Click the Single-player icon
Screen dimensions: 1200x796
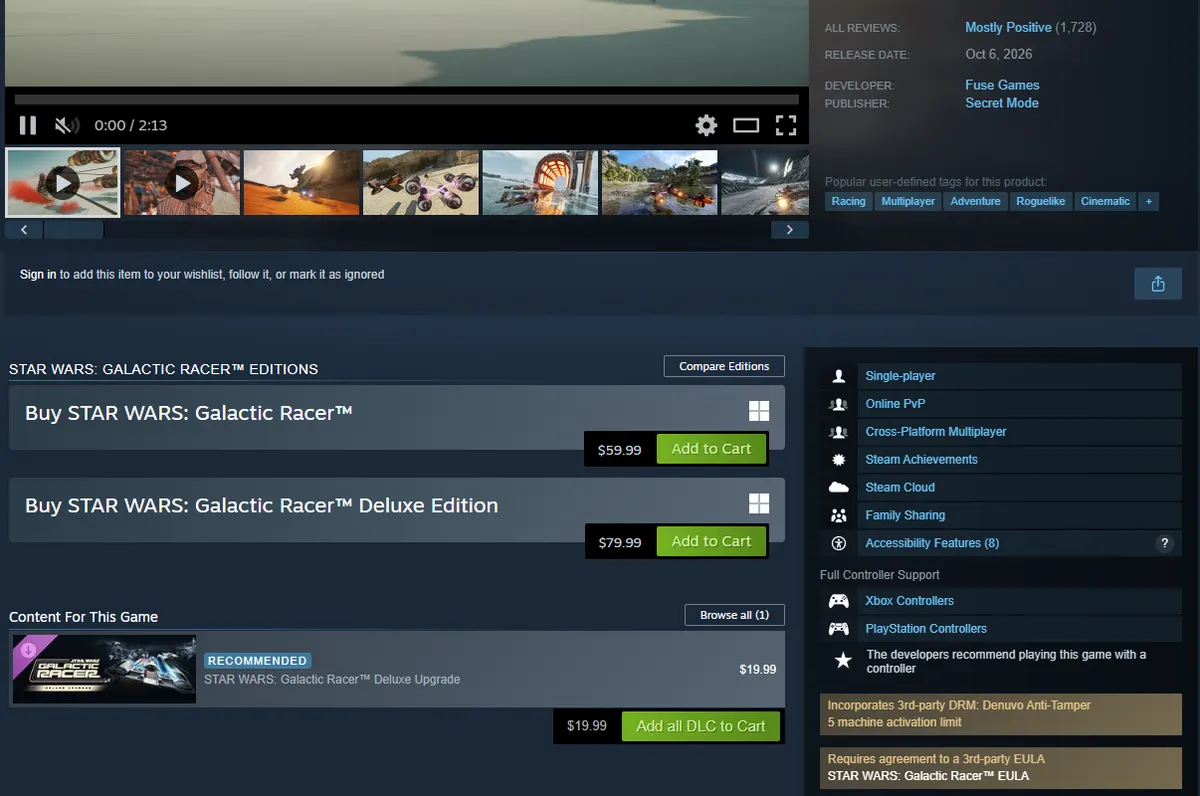point(839,376)
